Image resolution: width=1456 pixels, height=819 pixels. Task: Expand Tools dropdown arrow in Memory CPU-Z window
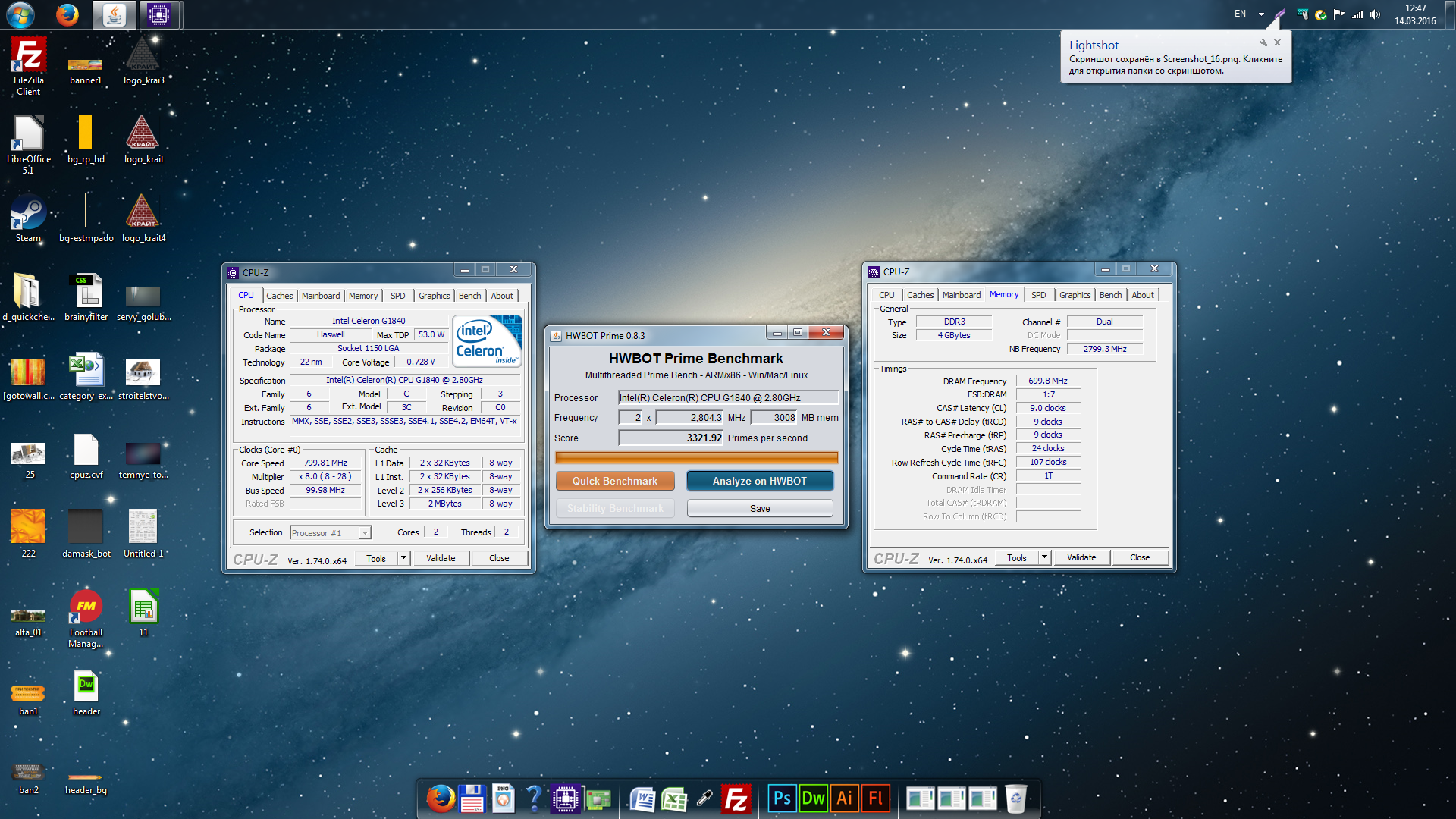tap(1044, 557)
